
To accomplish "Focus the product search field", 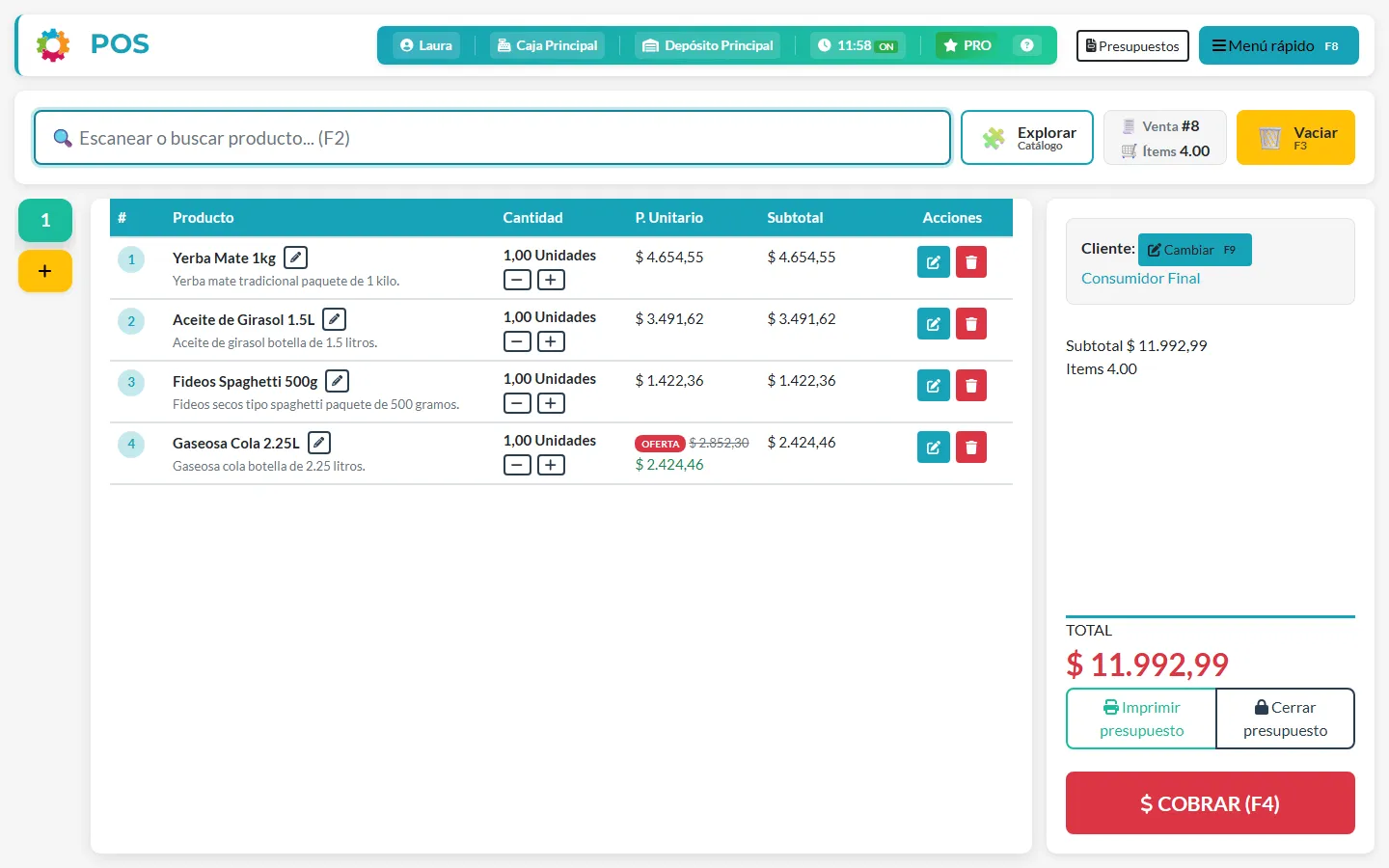I will pyautogui.click(x=492, y=138).
